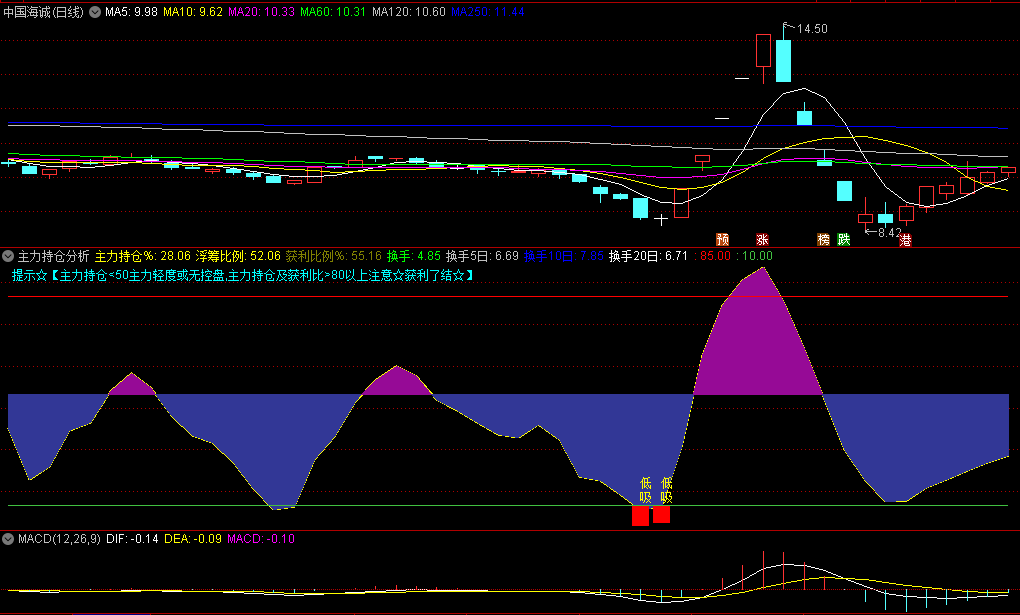Select the MA120: 10.60 label

tap(409, 12)
